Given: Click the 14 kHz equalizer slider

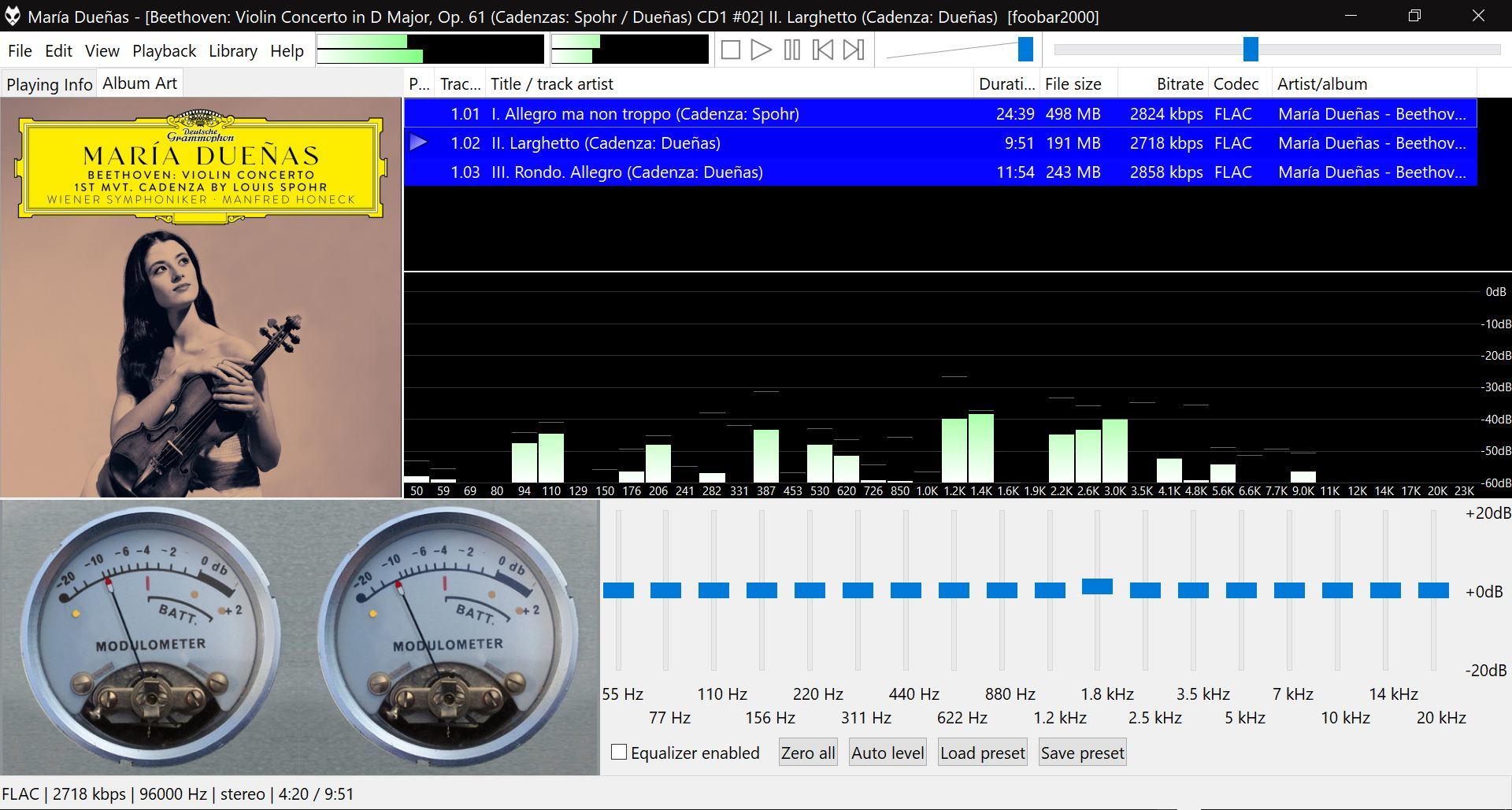Looking at the screenshot, I should [1386, 590].
